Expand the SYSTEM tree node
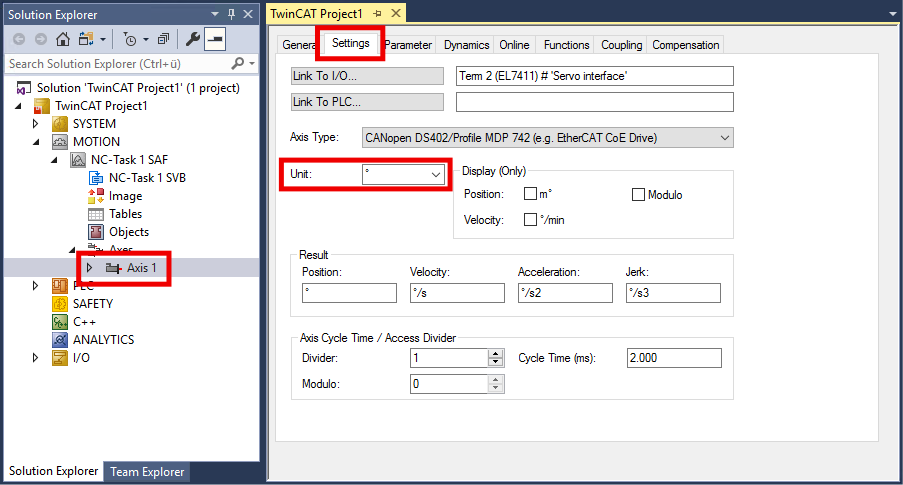This screenshot has height=485, width=903. pyautogui.click(x=36, y=124)
